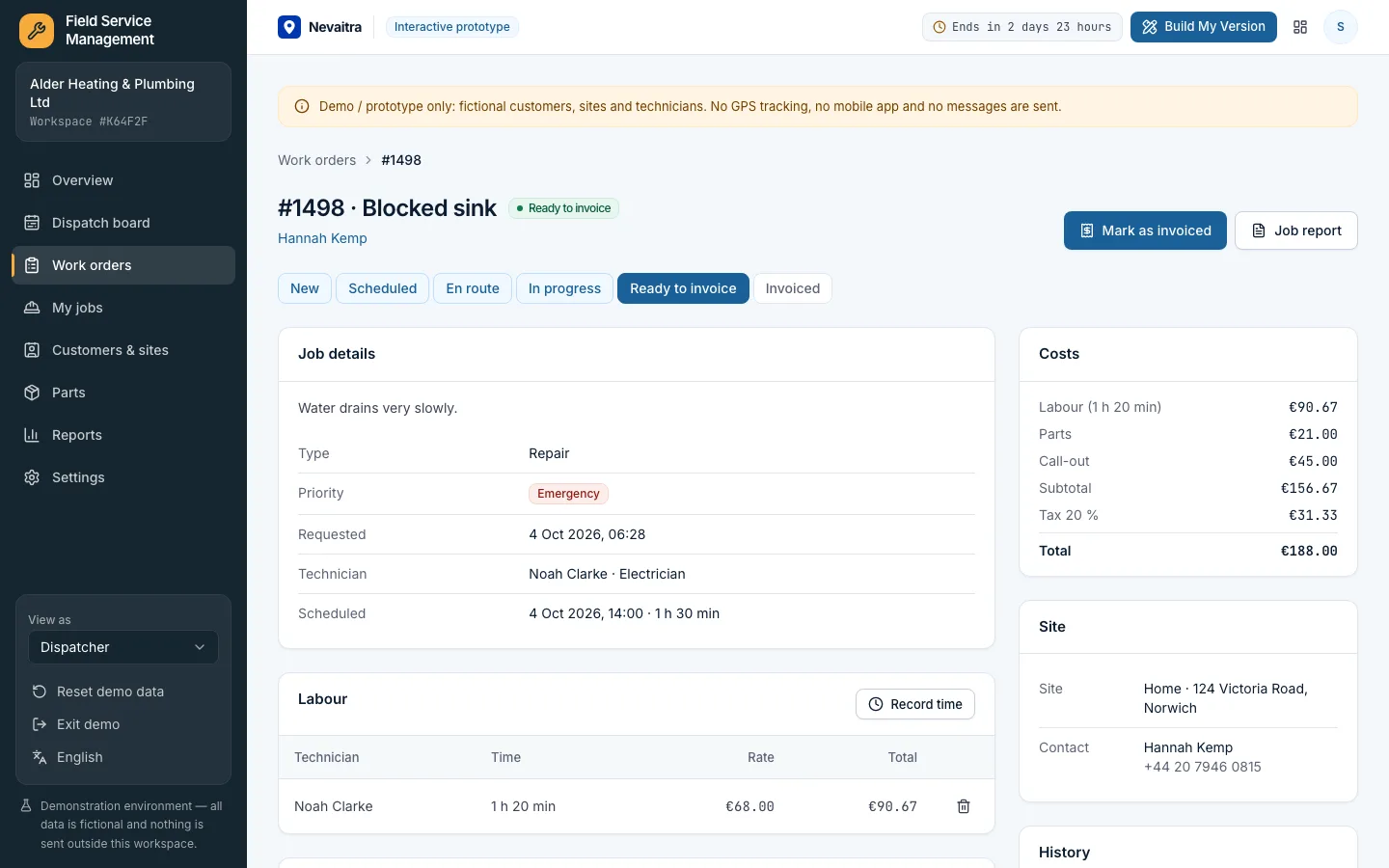Click the Parts box icon
The image size is (1389, 868).
click(32, 393)
